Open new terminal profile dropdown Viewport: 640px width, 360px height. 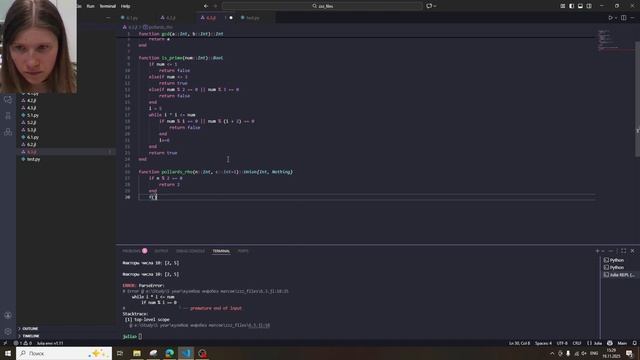coord(603,251)
